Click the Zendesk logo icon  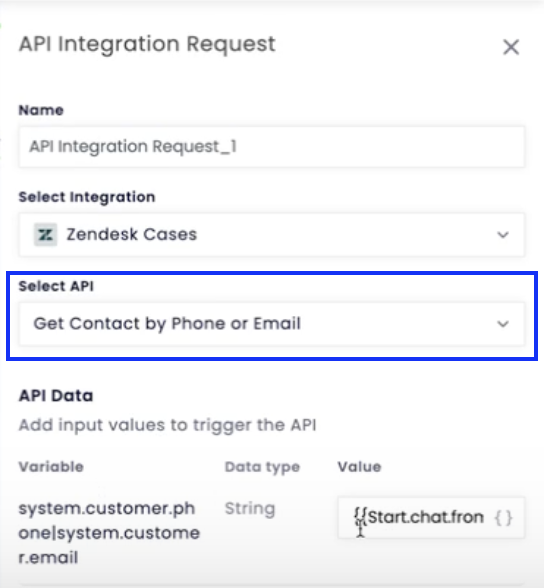[45, 235]
